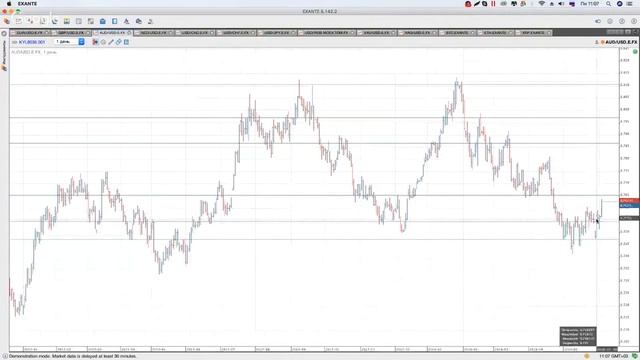Viewport: 640px width, 360px height.
Task: Click the red price label on price axis
Action: [x=629, y=201]
